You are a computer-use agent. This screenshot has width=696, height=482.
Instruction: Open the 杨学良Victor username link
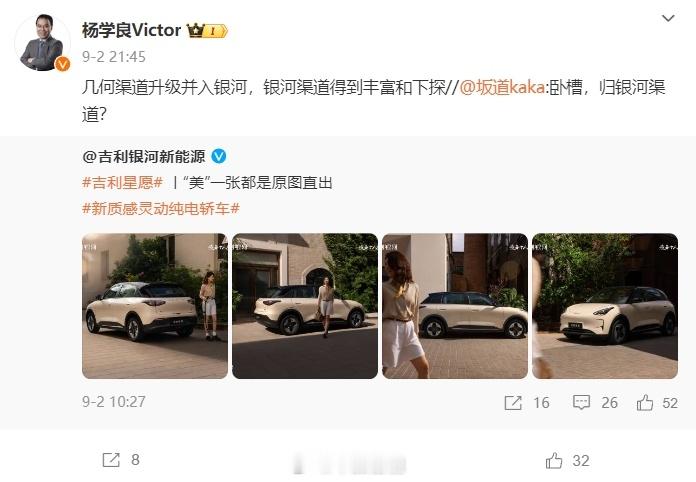pos(131,30)
